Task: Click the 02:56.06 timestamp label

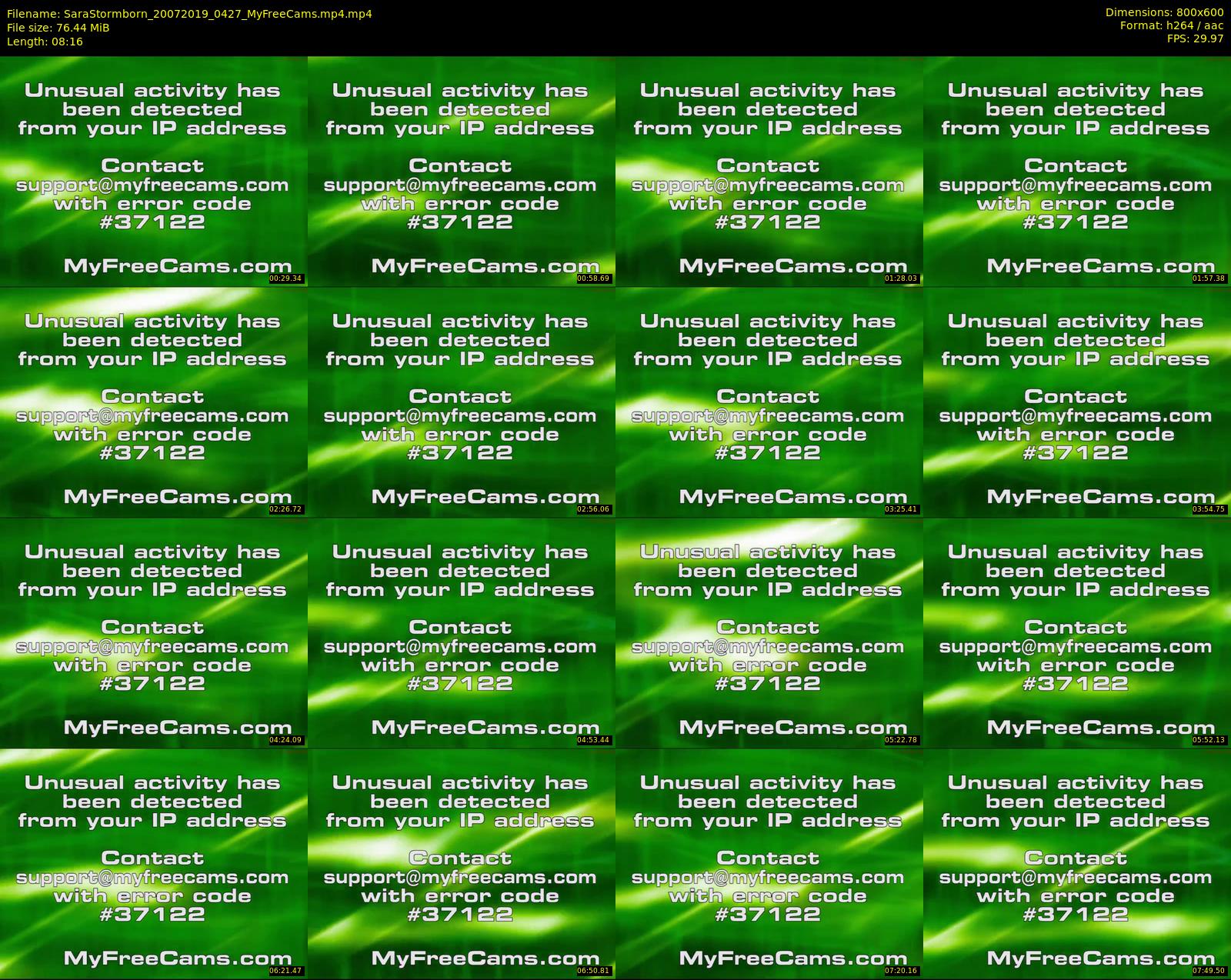Action: pos(594,509)
